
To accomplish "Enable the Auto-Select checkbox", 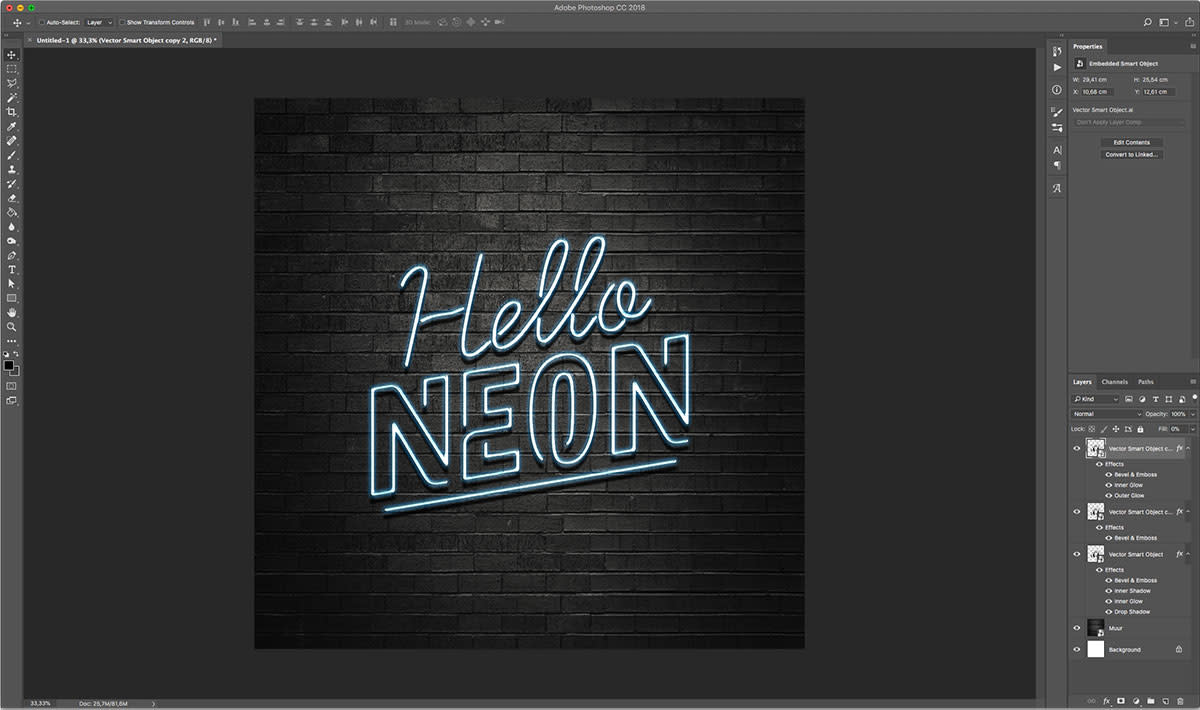I will point(41,22).
